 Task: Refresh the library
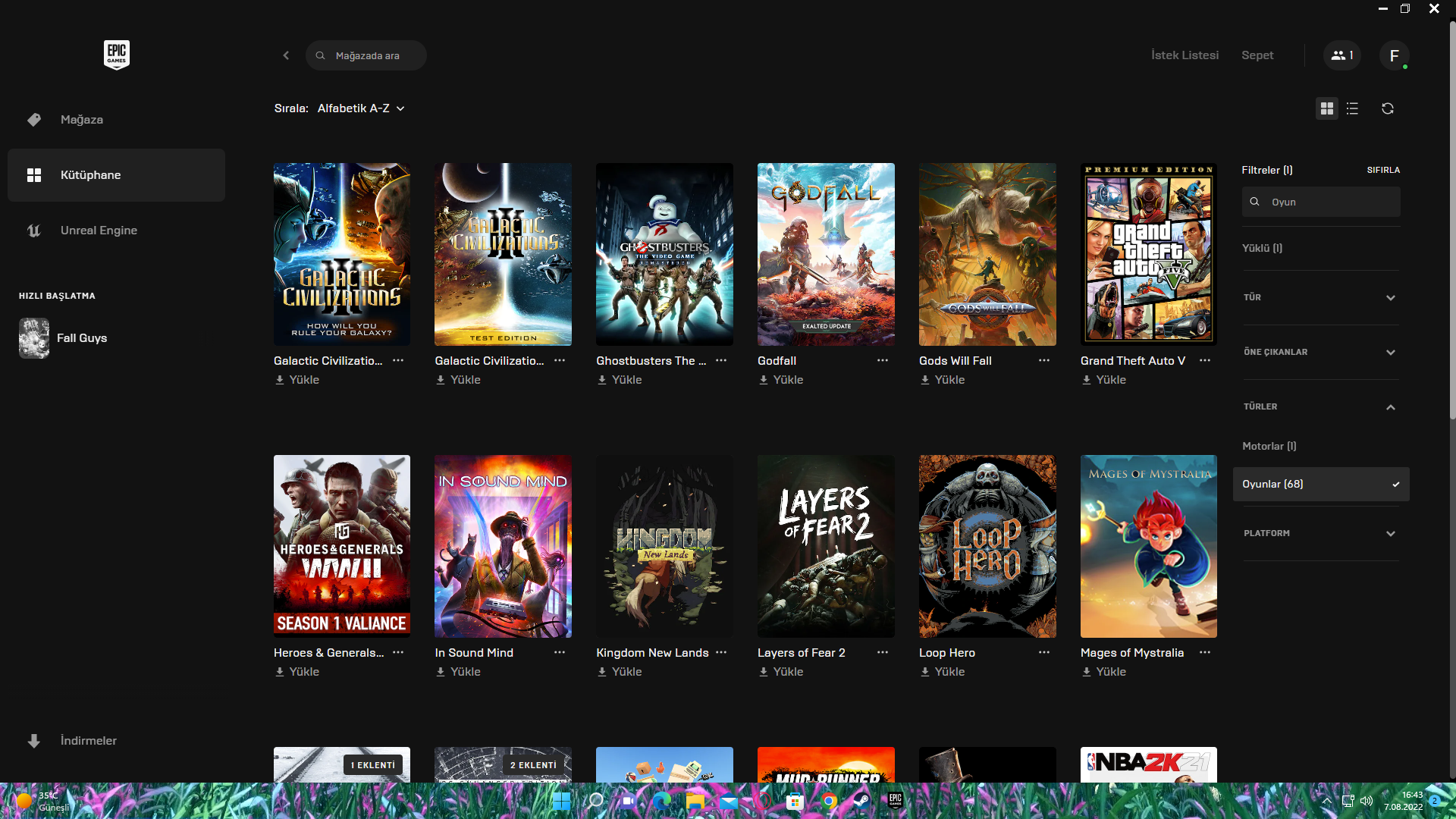click(x=1387, y=108)
